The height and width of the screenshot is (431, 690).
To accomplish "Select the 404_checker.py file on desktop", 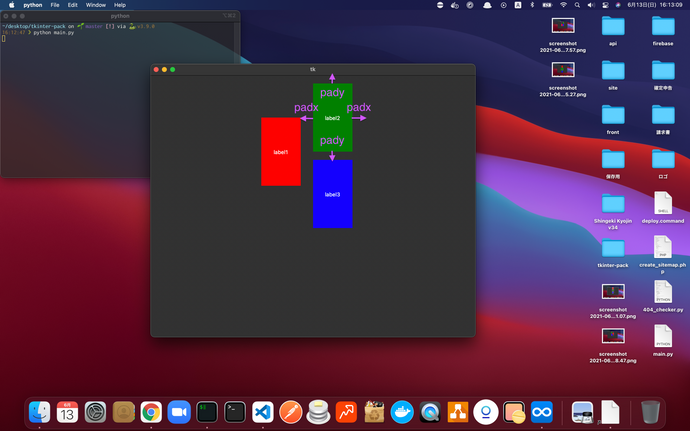I will [x=663, y=296].
